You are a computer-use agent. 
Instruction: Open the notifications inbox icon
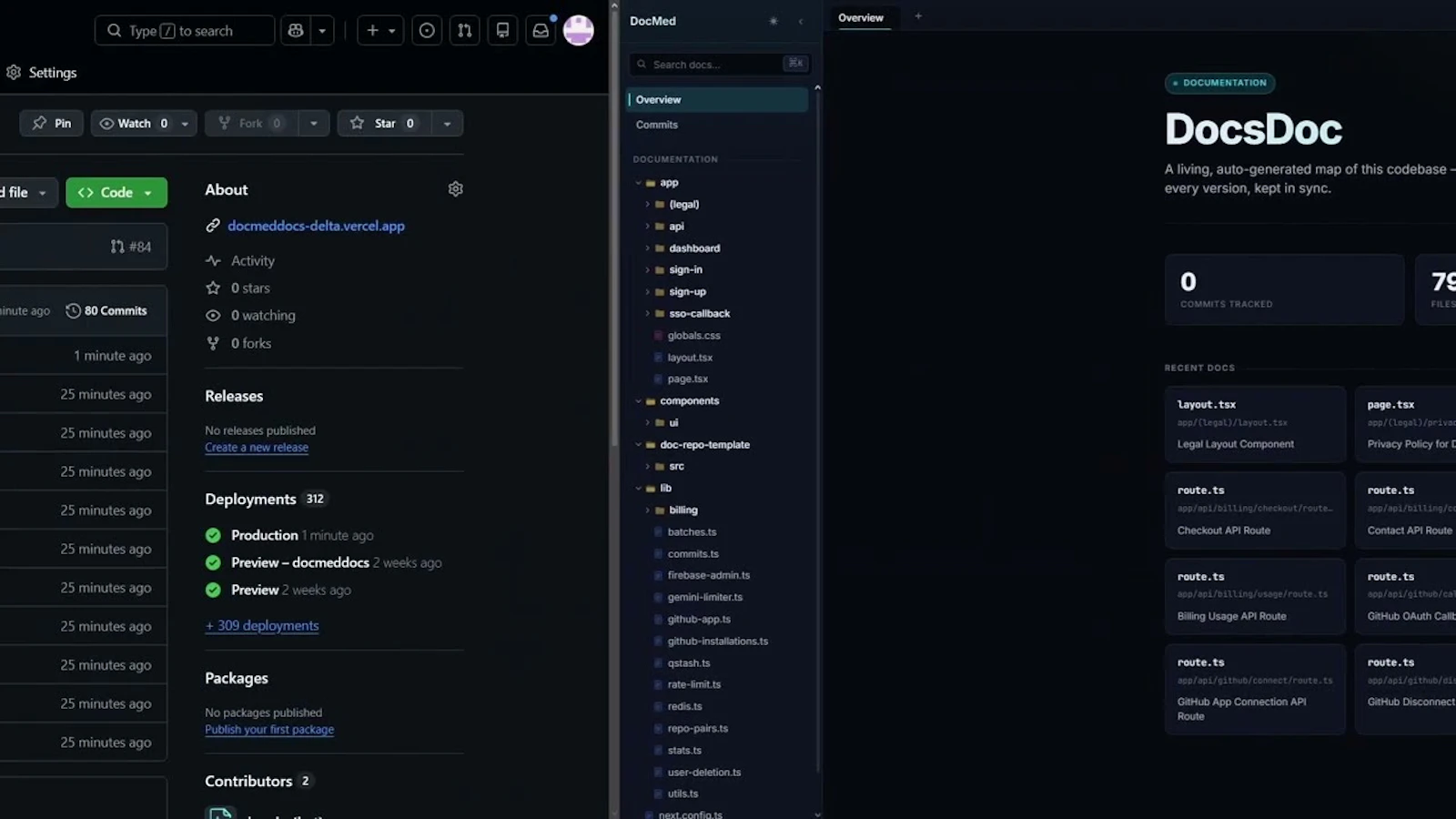point(541,31)
